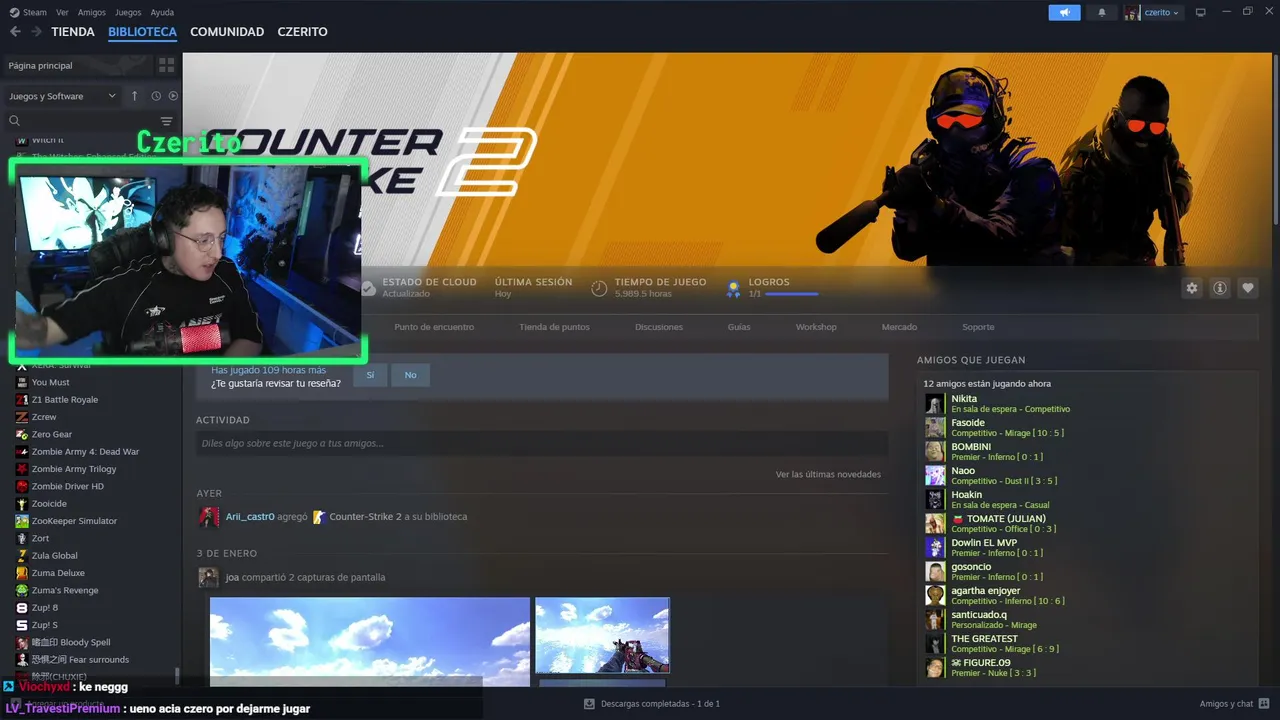Image resolution: width=1280 pixels, height=720 pixels.
Task: Click friend agartha enjoyer in list
Action: point(1008,596)
